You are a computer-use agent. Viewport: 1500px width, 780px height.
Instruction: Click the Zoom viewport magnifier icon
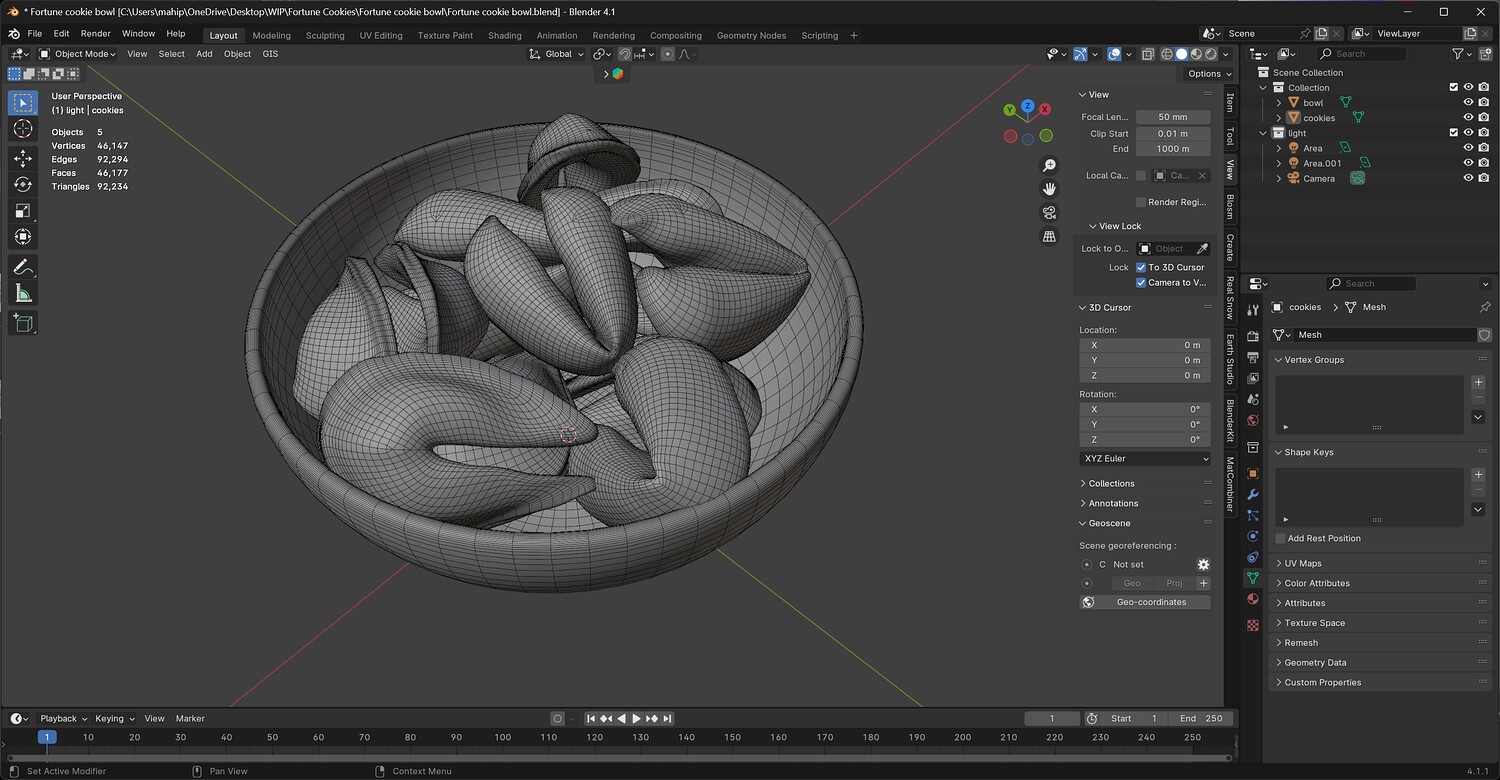[x=1049, y=165]
